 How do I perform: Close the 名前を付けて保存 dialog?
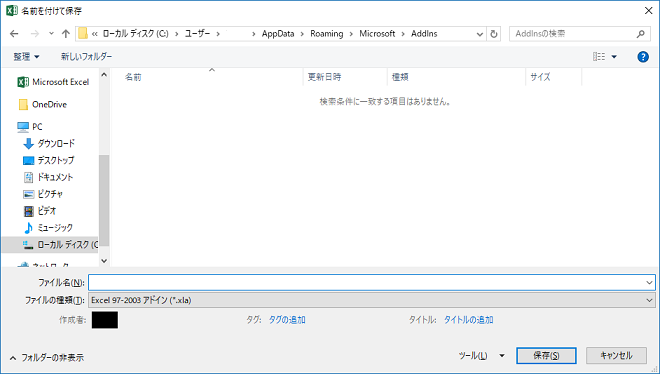coord(649,11)
